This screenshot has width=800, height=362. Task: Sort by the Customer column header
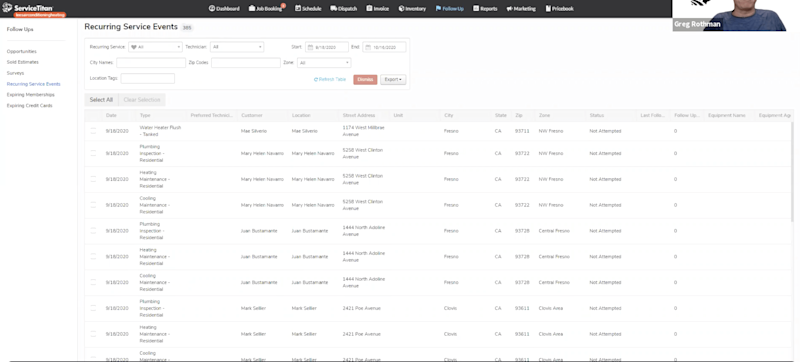tap(252, 116)
